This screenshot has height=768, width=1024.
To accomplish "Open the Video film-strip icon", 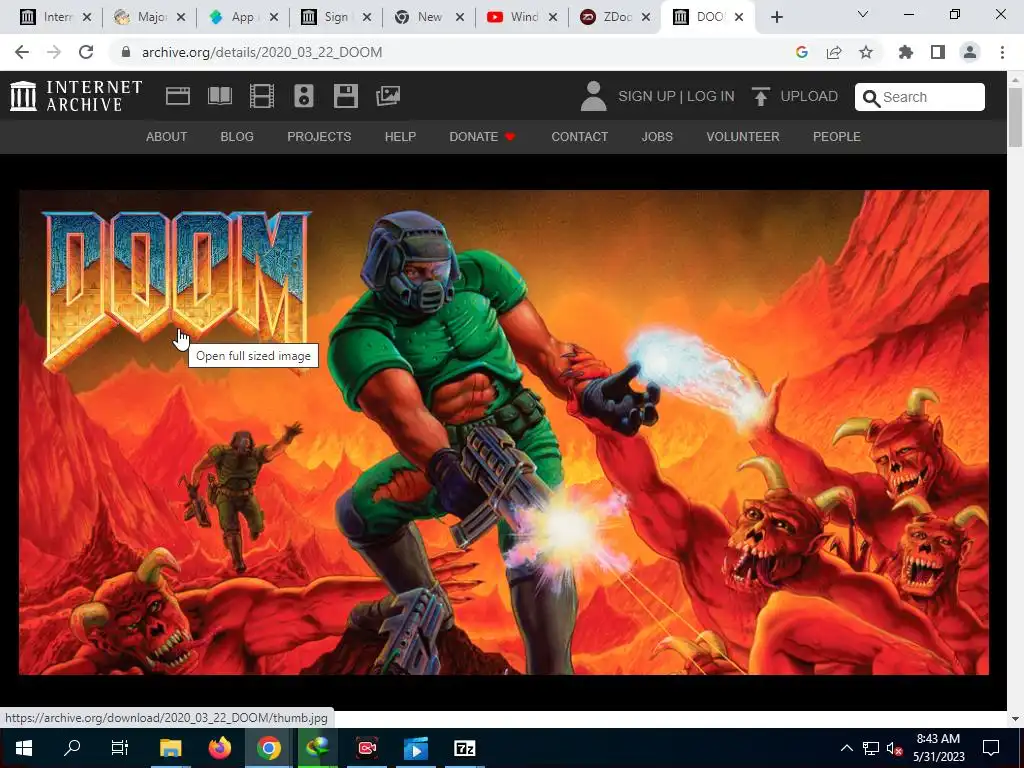I will (x=262, y=96).
